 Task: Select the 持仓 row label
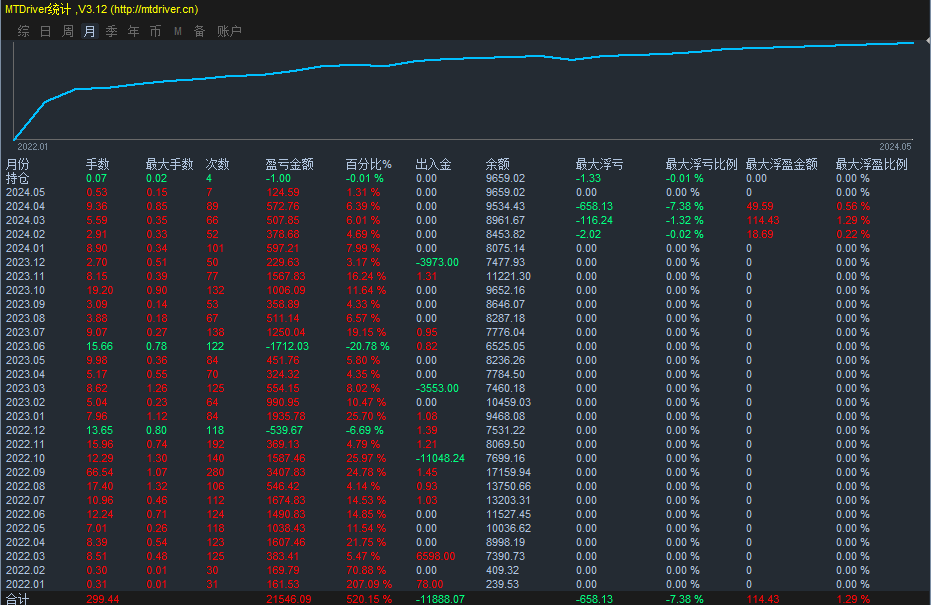click(x=17, y=179)
